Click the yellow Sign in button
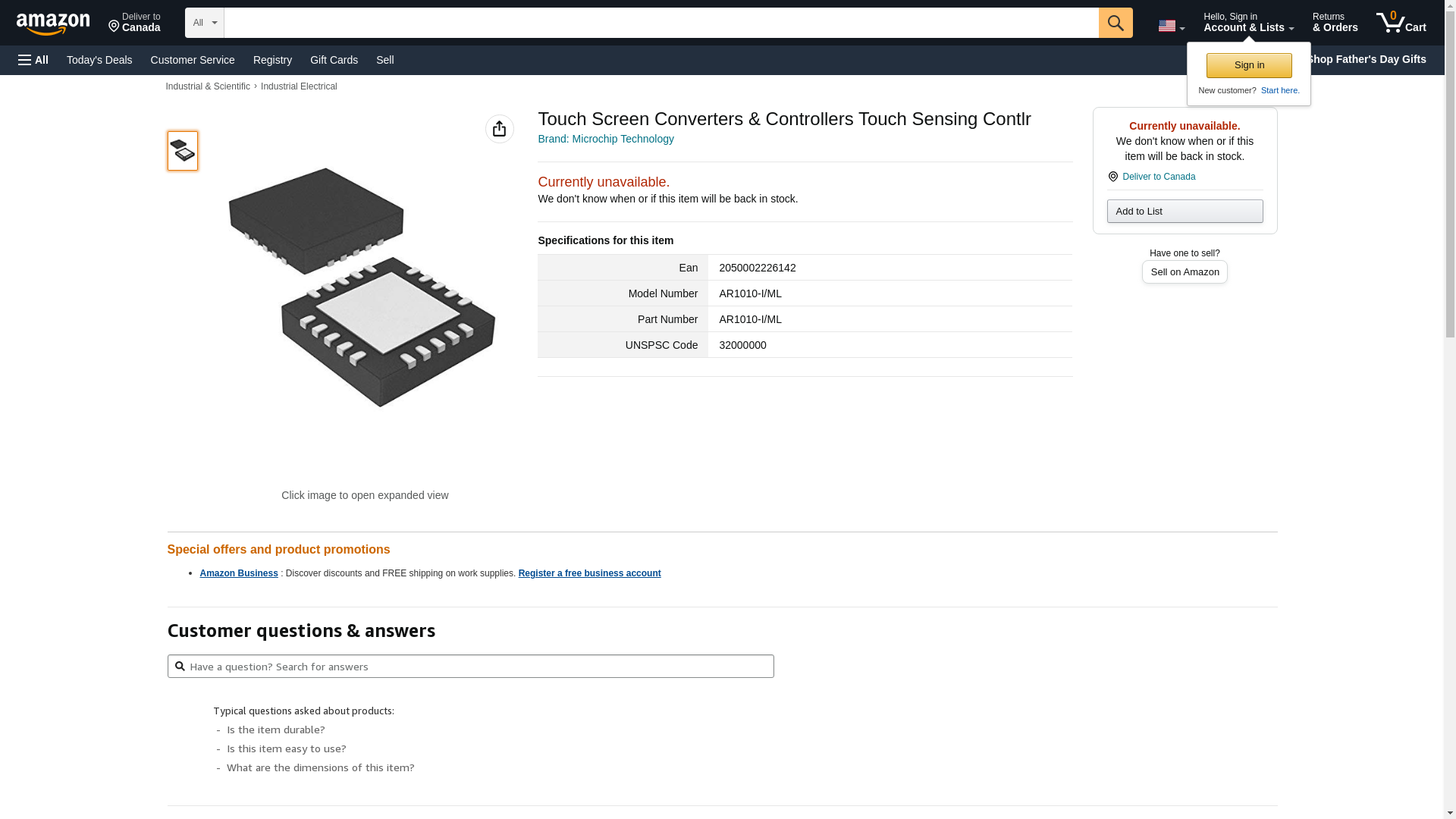This screenshot has width=1456, height=819. [1249, 65]
